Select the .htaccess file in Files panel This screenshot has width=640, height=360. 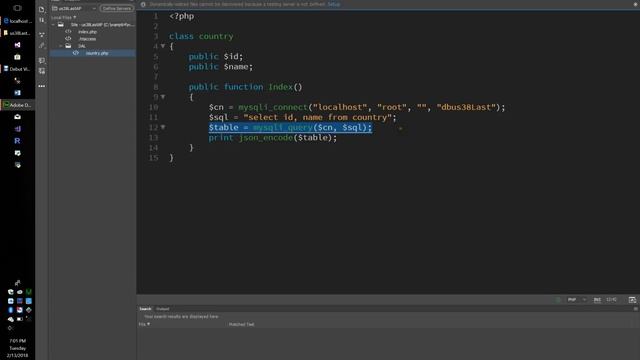[x=87, y=39]
